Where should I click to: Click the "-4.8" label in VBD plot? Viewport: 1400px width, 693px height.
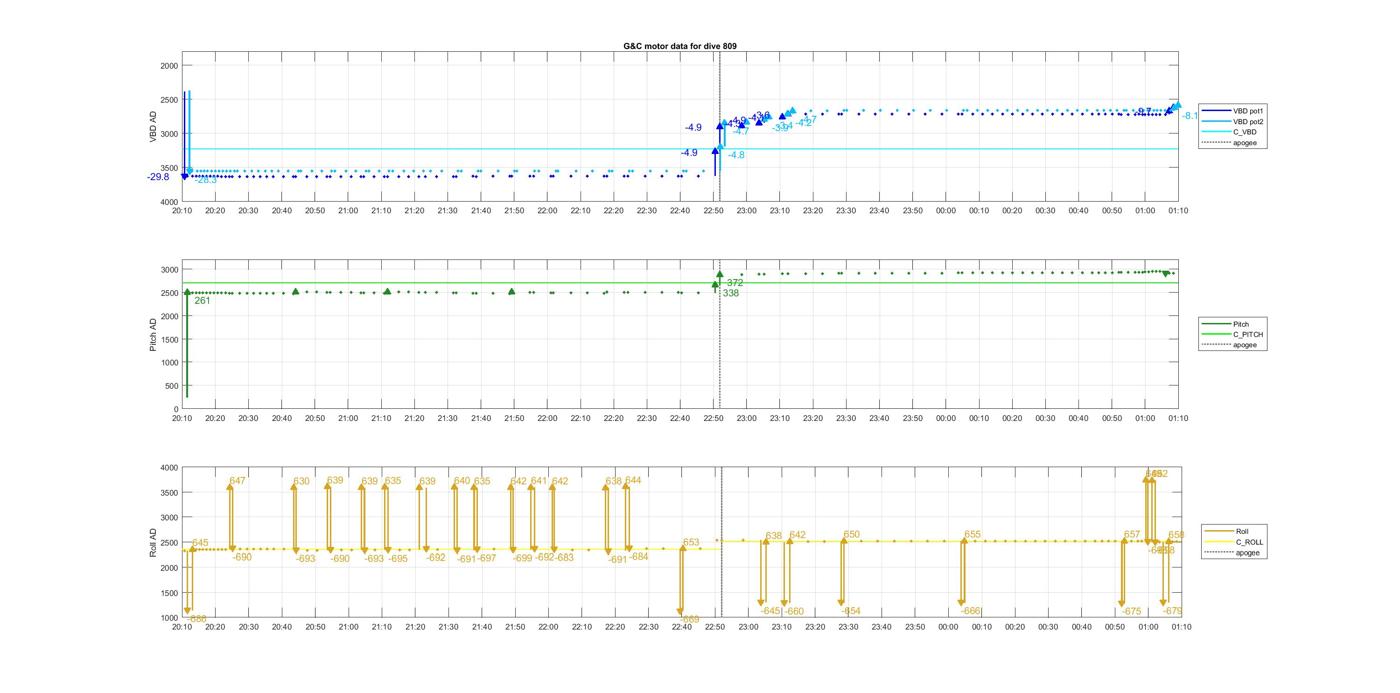pos(736,155)
